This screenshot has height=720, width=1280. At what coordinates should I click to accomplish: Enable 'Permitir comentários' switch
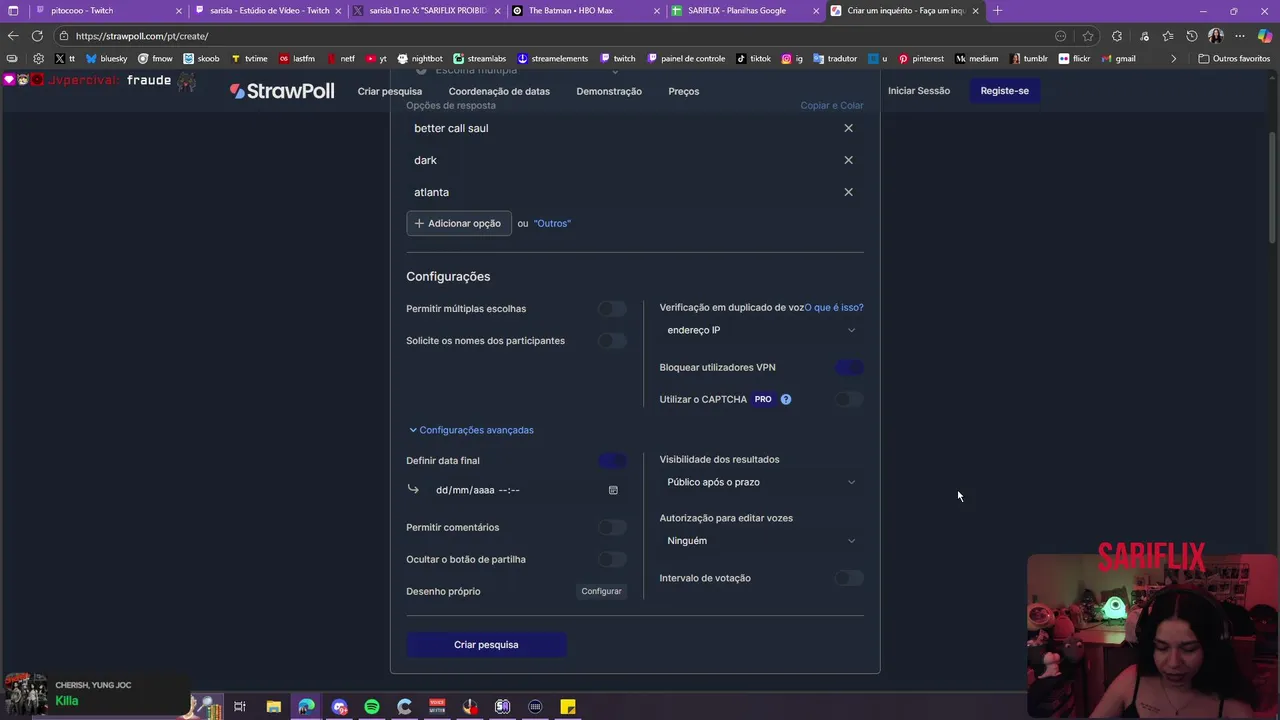click(x=612, y=527)
